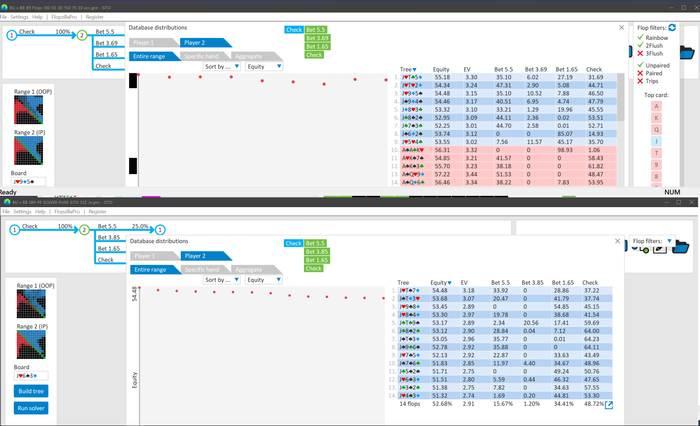
Task: Click the edit pencil icon in bottom window
Action: 660,249
